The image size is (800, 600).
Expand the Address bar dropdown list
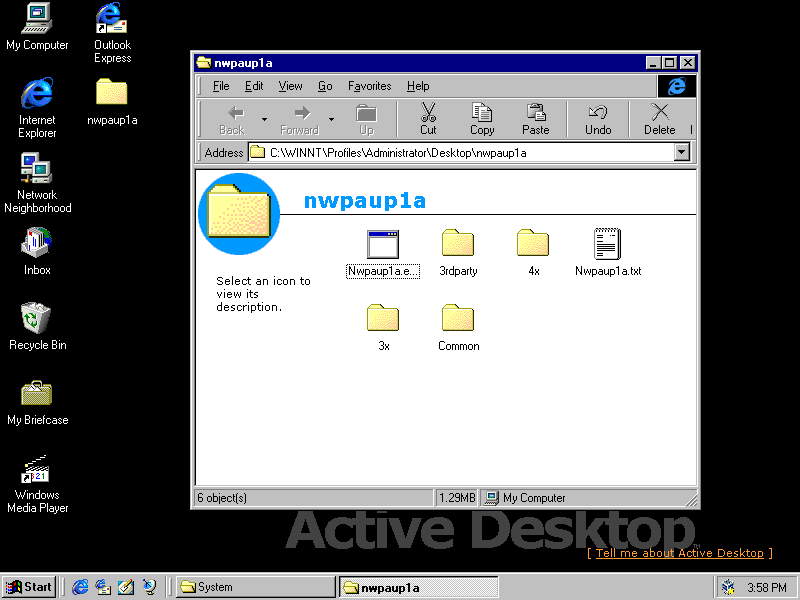[682, 152]
